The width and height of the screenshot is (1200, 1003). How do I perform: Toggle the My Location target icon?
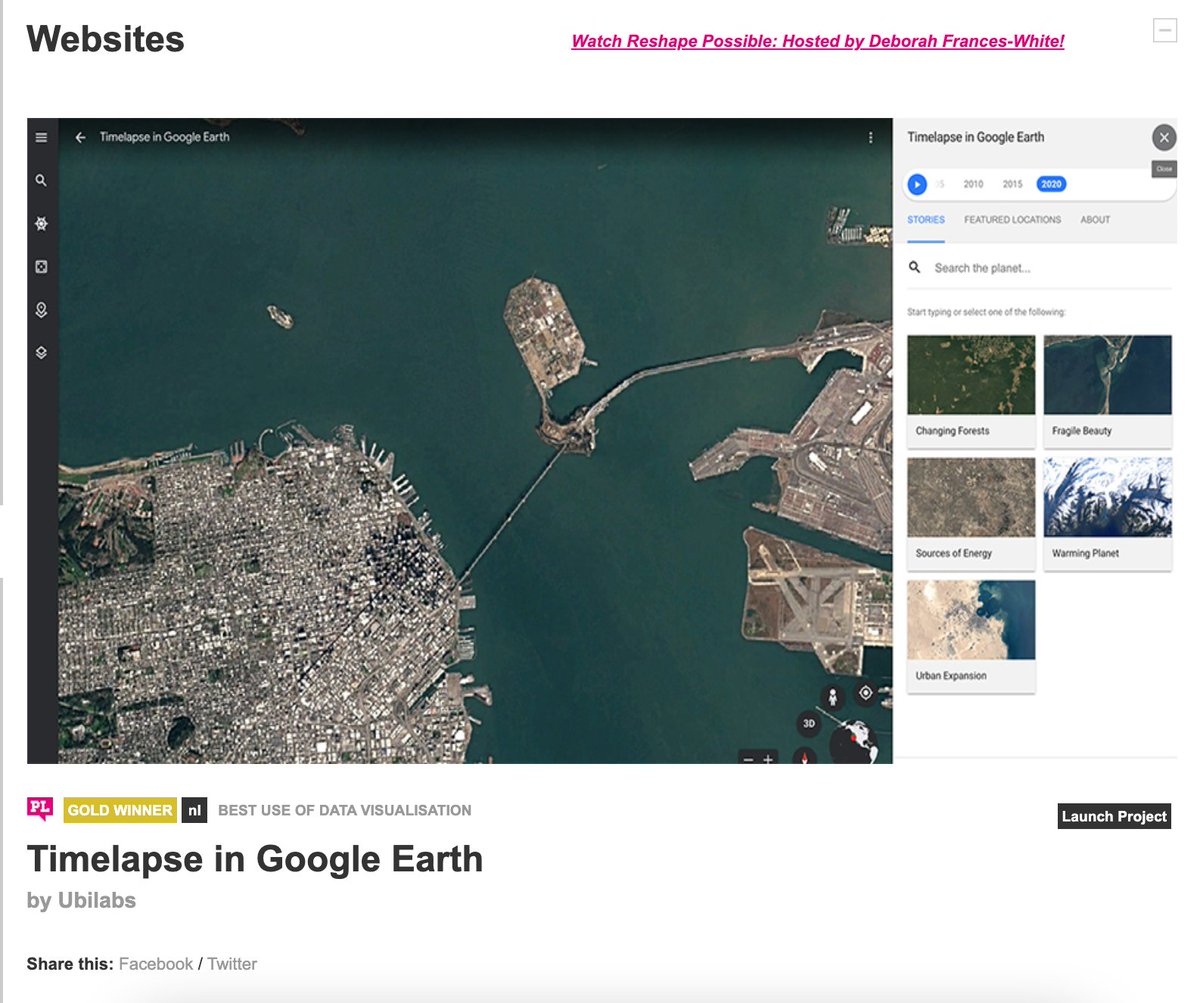tap(865, 693)
